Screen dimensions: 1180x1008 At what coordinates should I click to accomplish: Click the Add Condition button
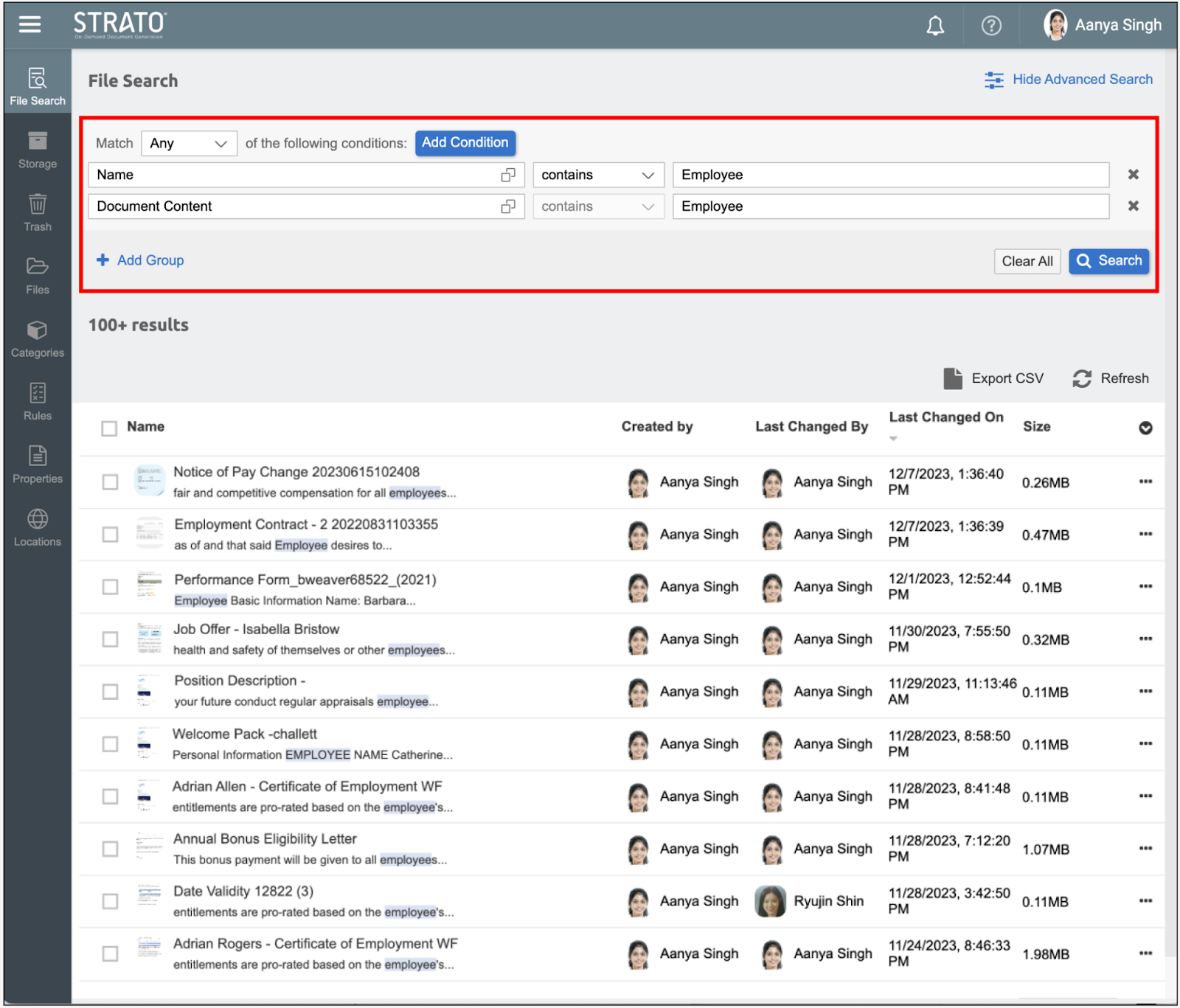point(465,142)
